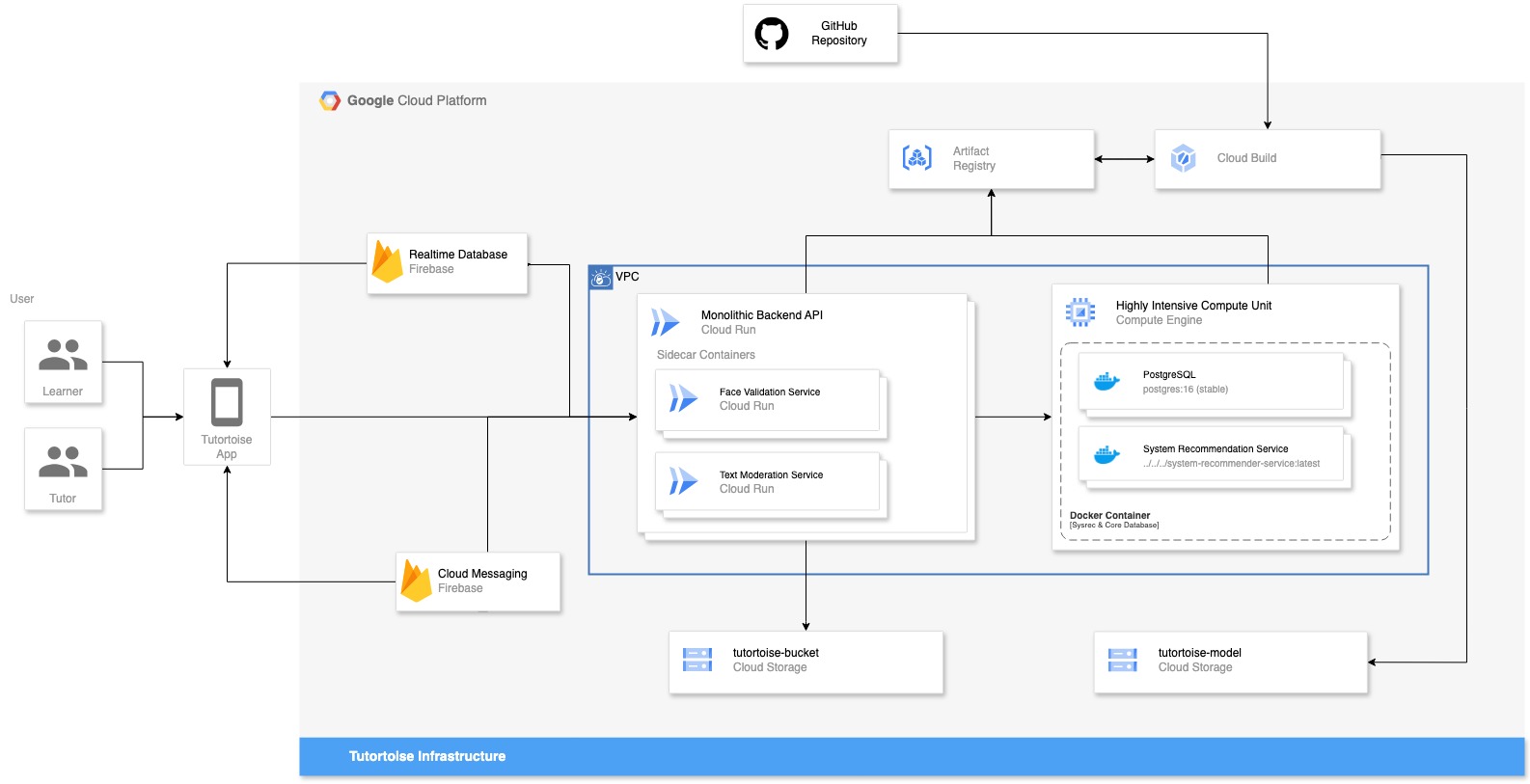
Task: Select the Realtime Database Firebase flame icon
Action: (387, 261)
